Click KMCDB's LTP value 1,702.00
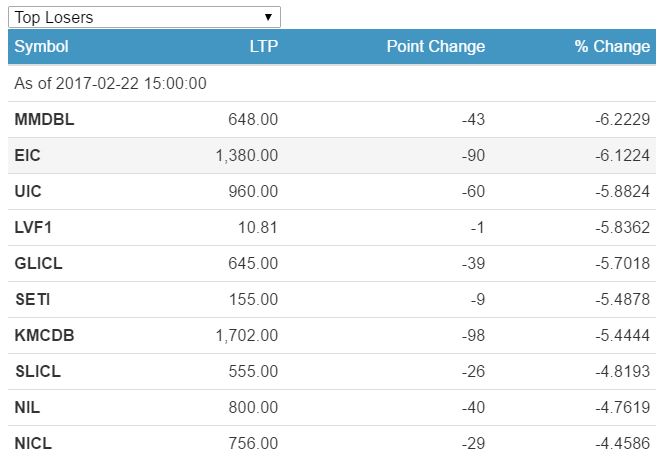Viewport: 667px width, 456px height. click(246, 336)
